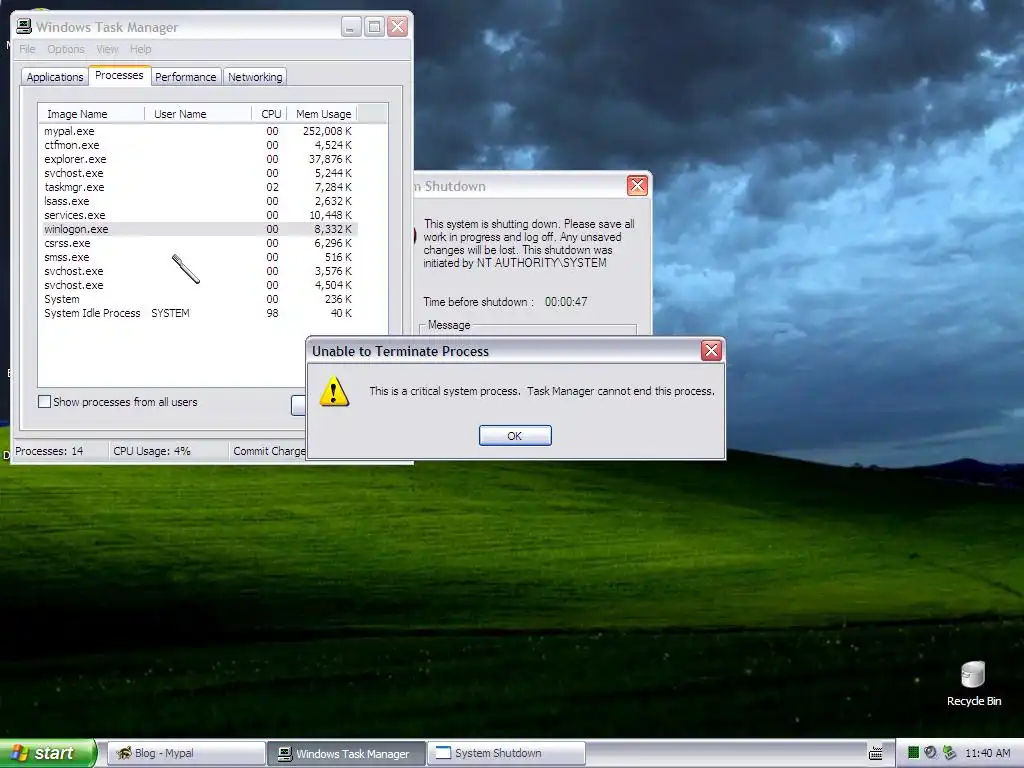This screenshot has width=1024, height=768.
Task: Select the winlogon.exe process row
Action: coord(198,229)
